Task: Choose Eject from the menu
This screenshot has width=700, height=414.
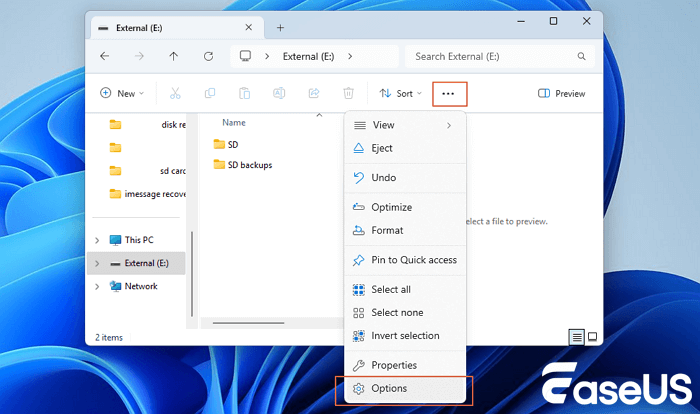Action: [x=405, y=148]
